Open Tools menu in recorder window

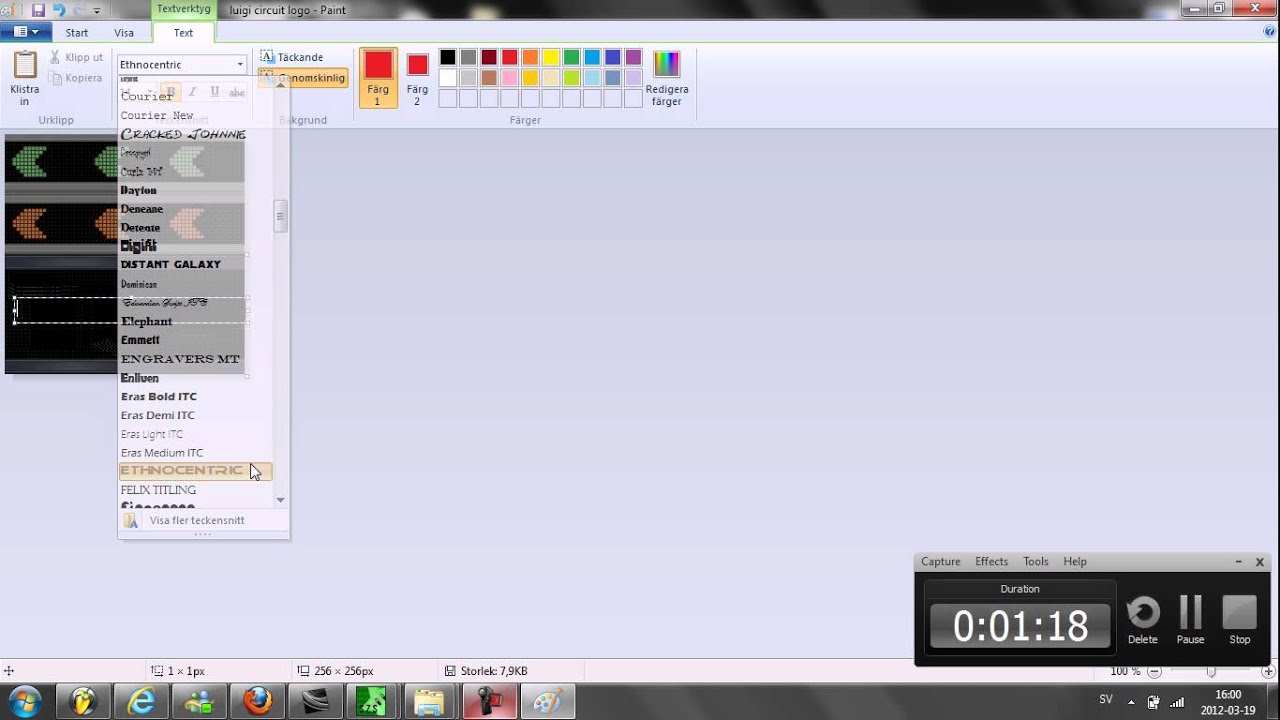pyautogui.click(x=1036, y=561)
